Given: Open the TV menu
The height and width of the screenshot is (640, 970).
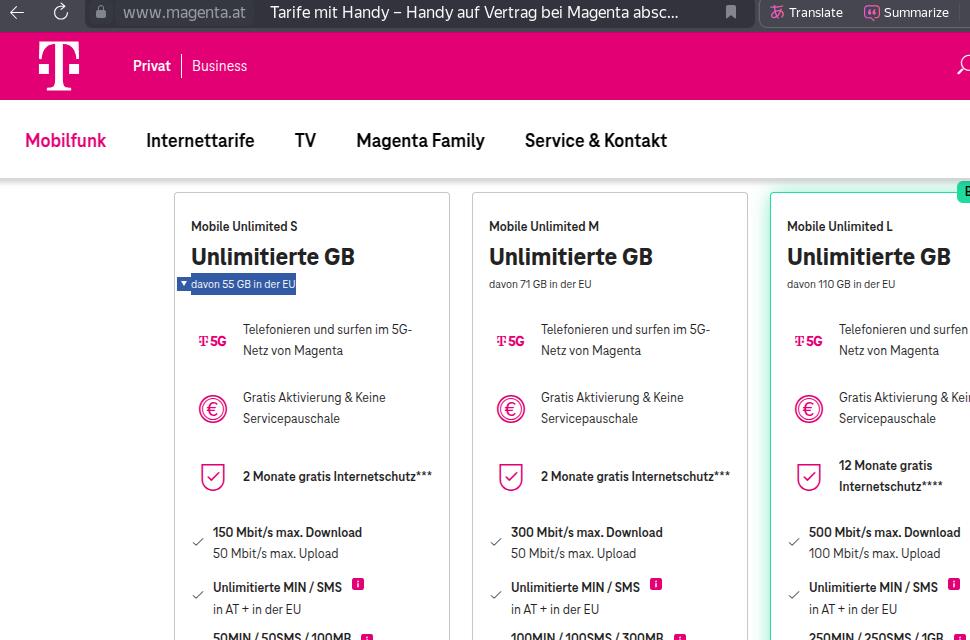Looking at the screenshot, I should click(x=305, y=141).
